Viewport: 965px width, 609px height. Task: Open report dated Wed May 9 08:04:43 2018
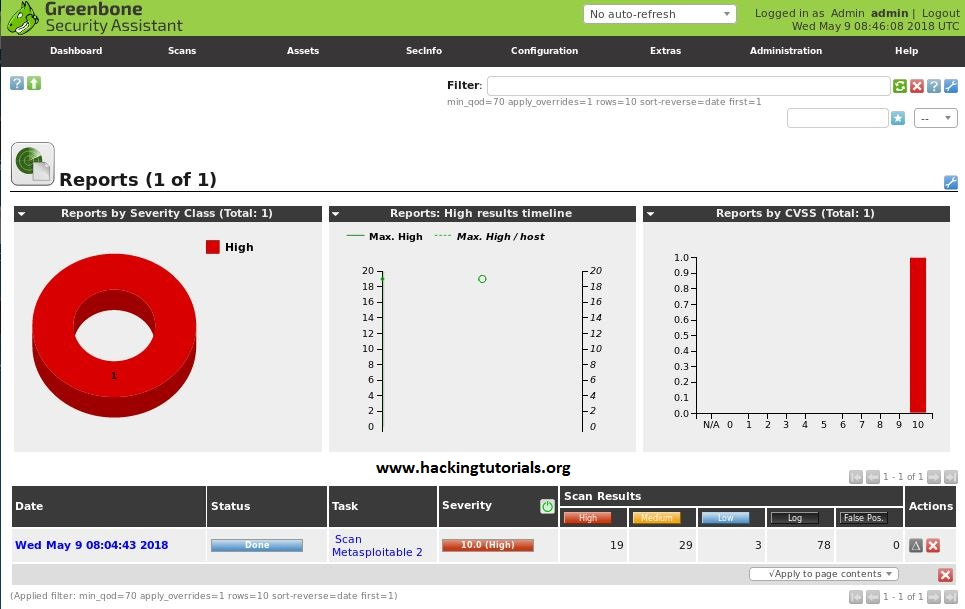[x=92, y=545]
